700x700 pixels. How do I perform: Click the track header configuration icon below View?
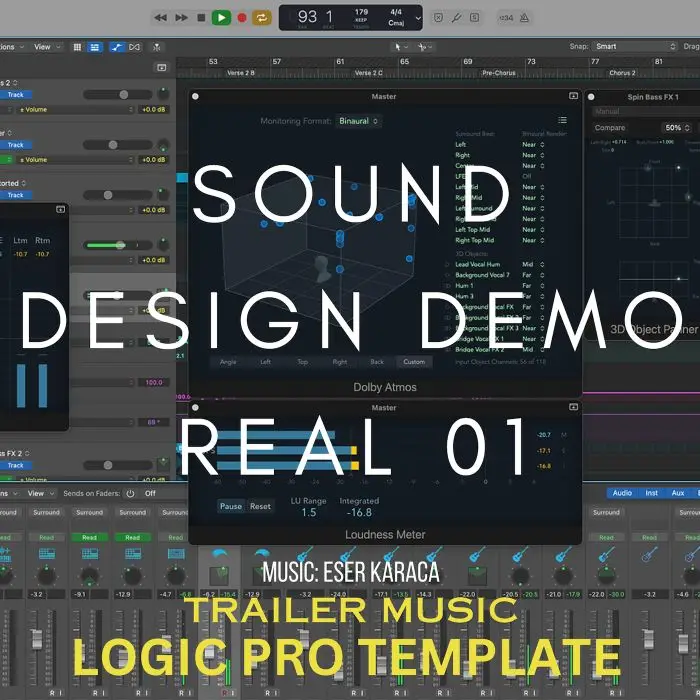(162, 67)
